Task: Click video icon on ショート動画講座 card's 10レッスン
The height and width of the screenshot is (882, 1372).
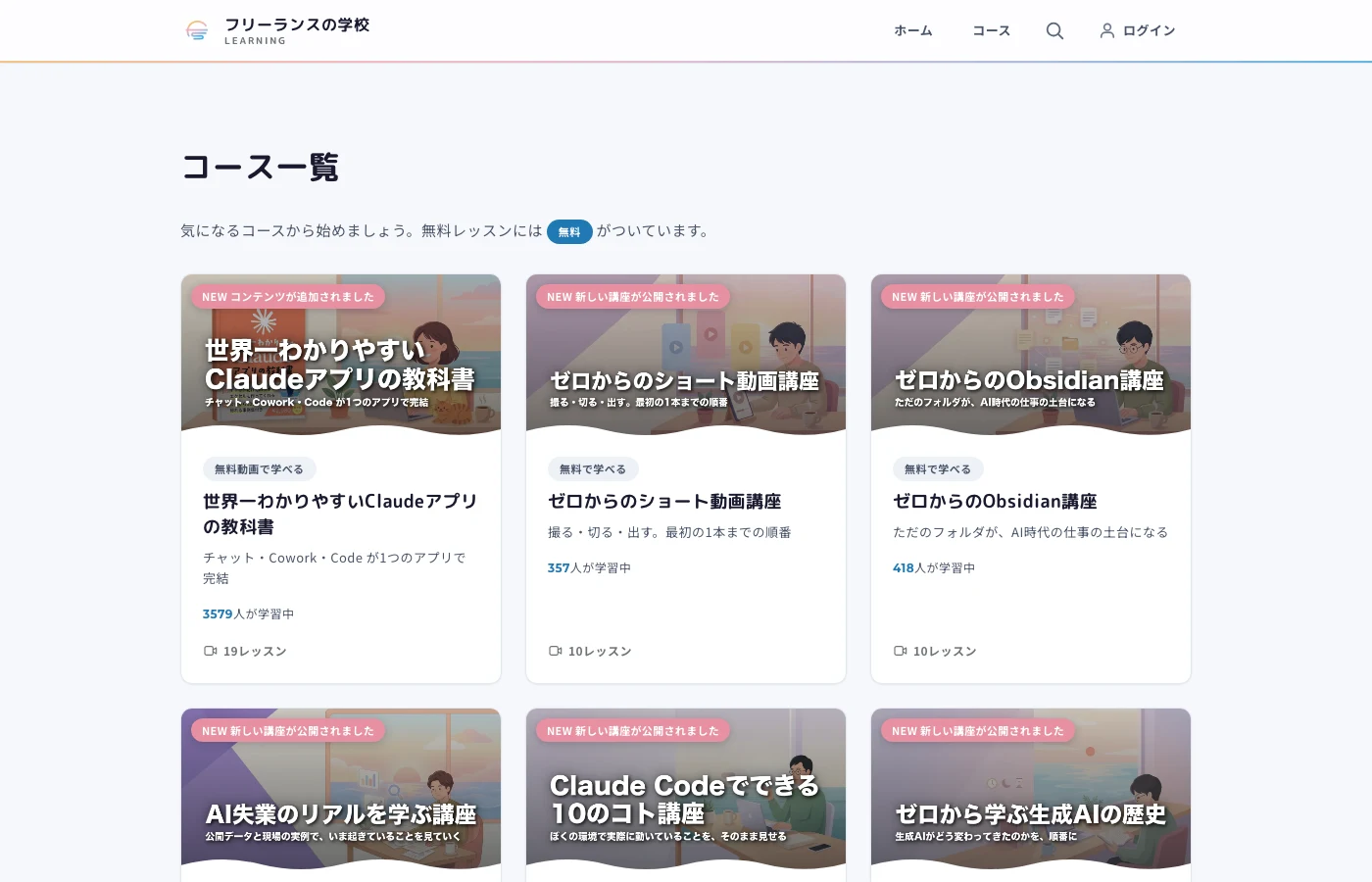Action: coord(555,651)
